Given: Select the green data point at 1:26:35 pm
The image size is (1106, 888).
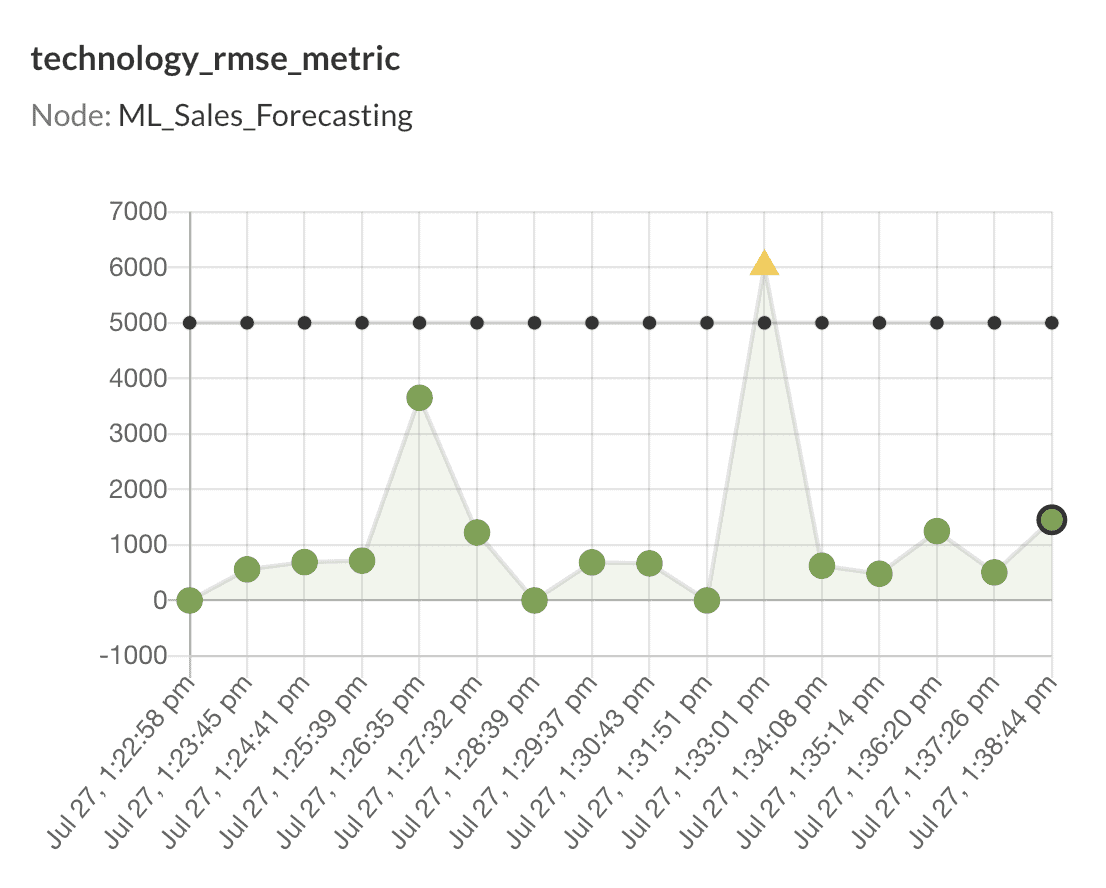Looking at the screenshot, I should point(420,398).
